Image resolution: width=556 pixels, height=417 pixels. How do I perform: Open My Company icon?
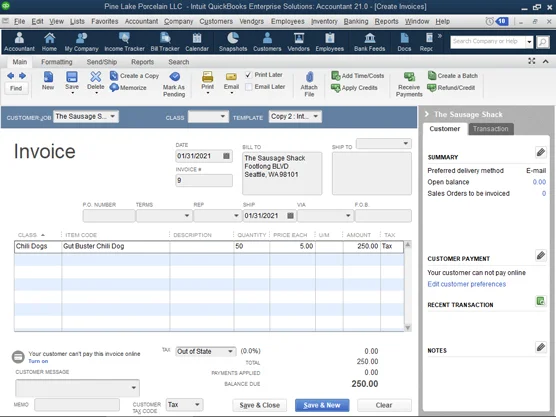[x=81, y=41]
